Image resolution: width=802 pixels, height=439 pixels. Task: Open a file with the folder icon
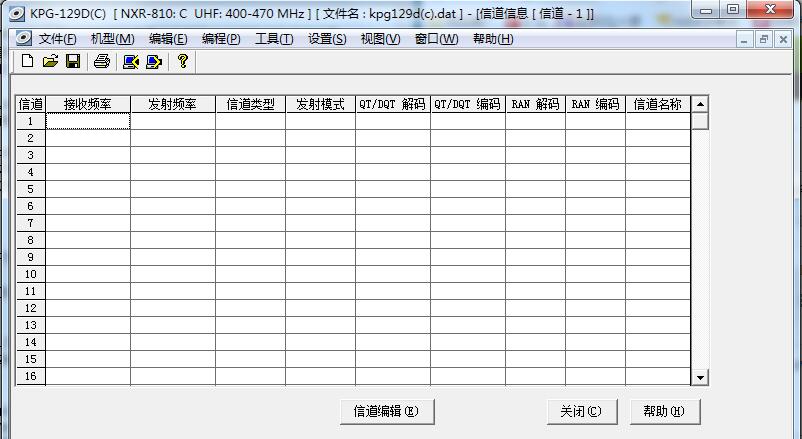coord(50,62)
